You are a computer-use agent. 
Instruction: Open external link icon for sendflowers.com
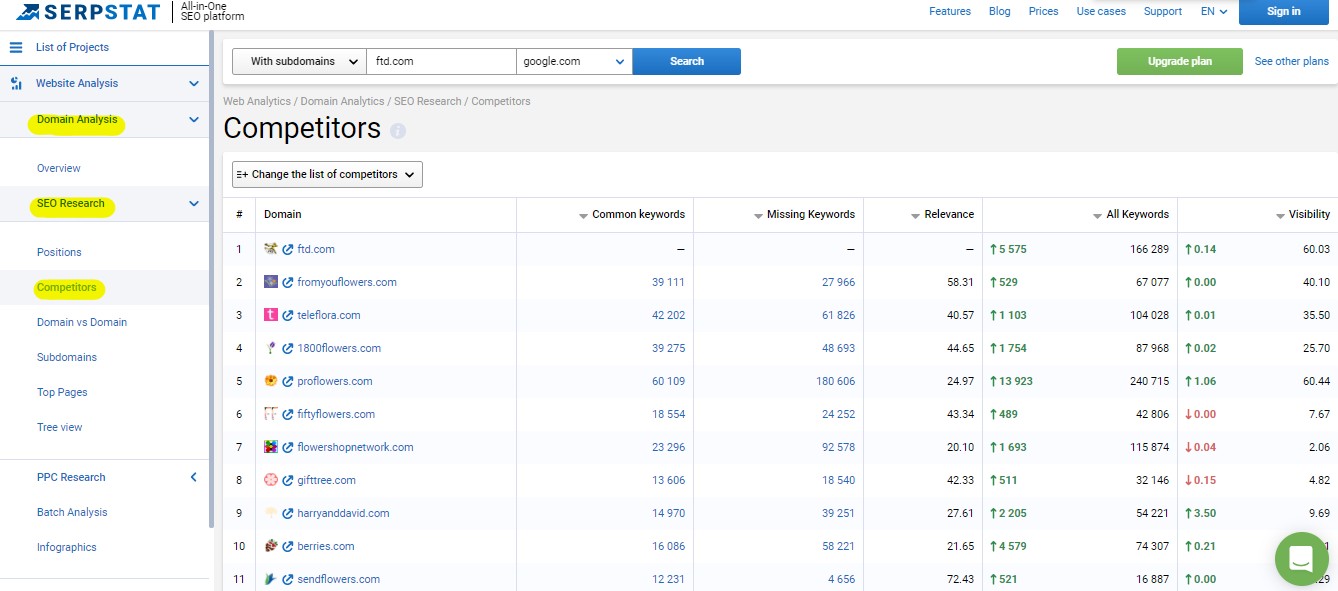(x=288, y=579)
